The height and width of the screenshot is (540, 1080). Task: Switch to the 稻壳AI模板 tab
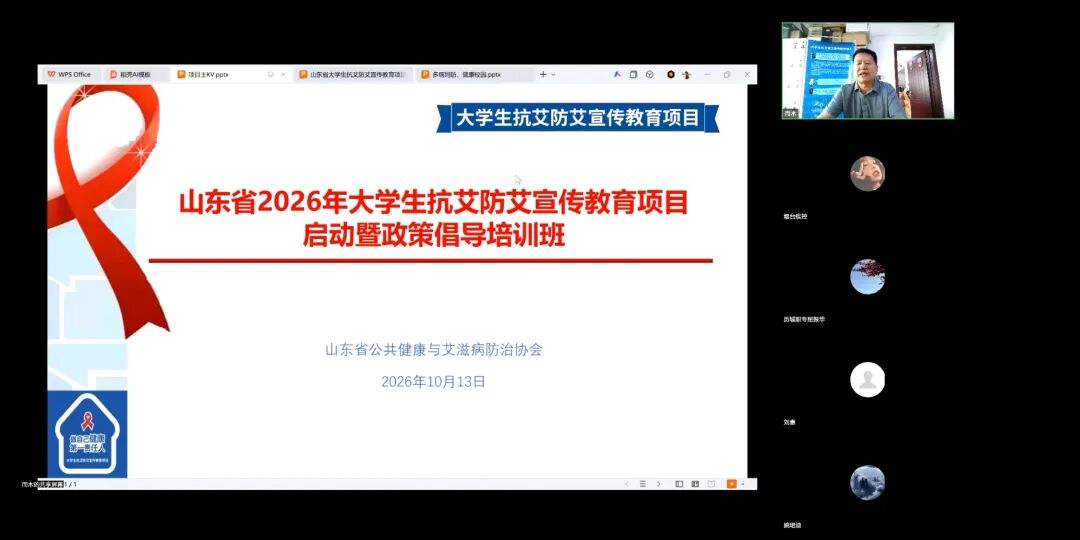point(135,74)
